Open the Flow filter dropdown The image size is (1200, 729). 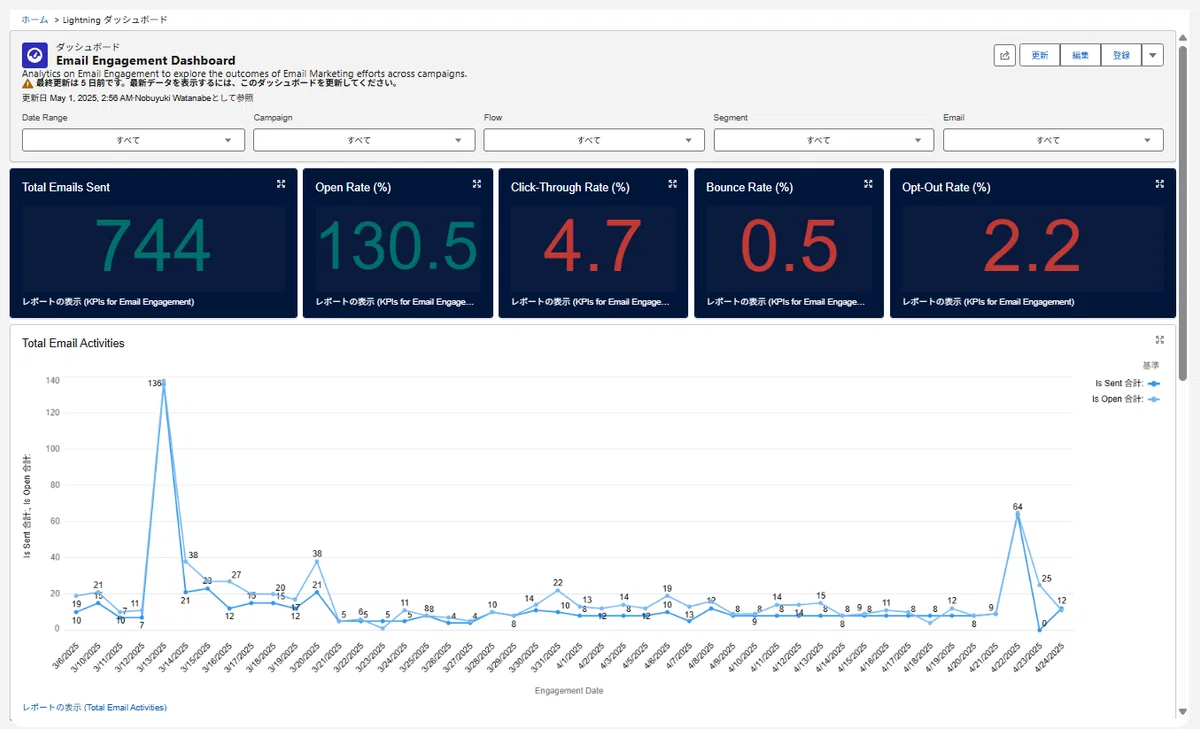(594, 140)
